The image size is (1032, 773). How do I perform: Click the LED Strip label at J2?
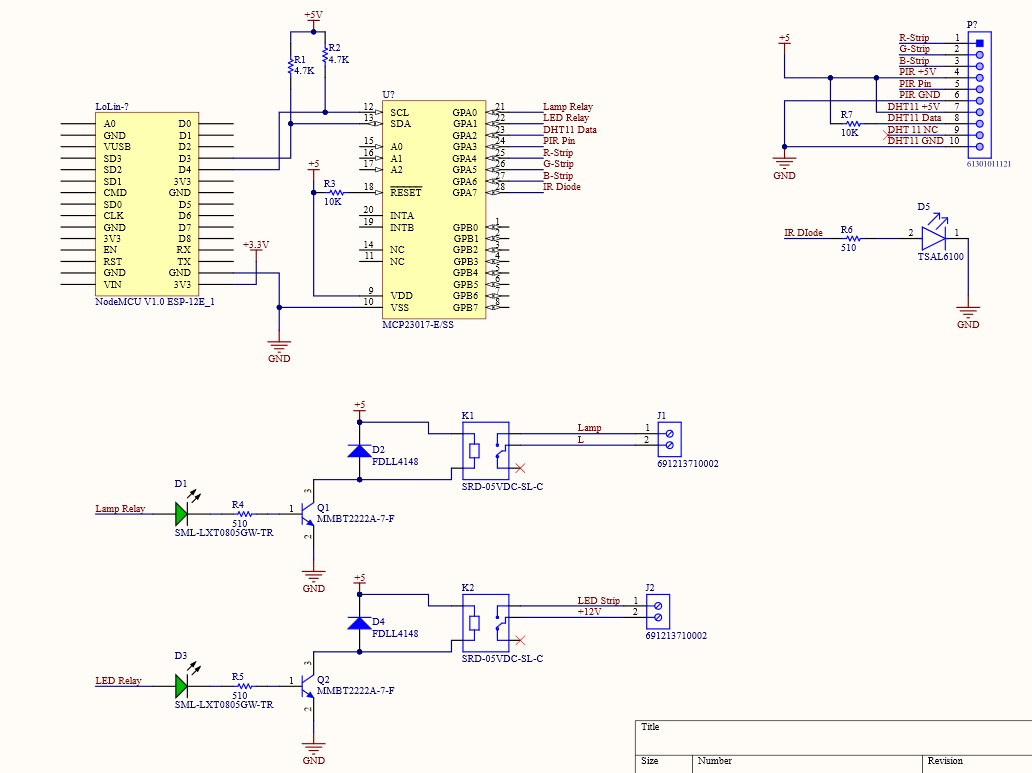599,600
